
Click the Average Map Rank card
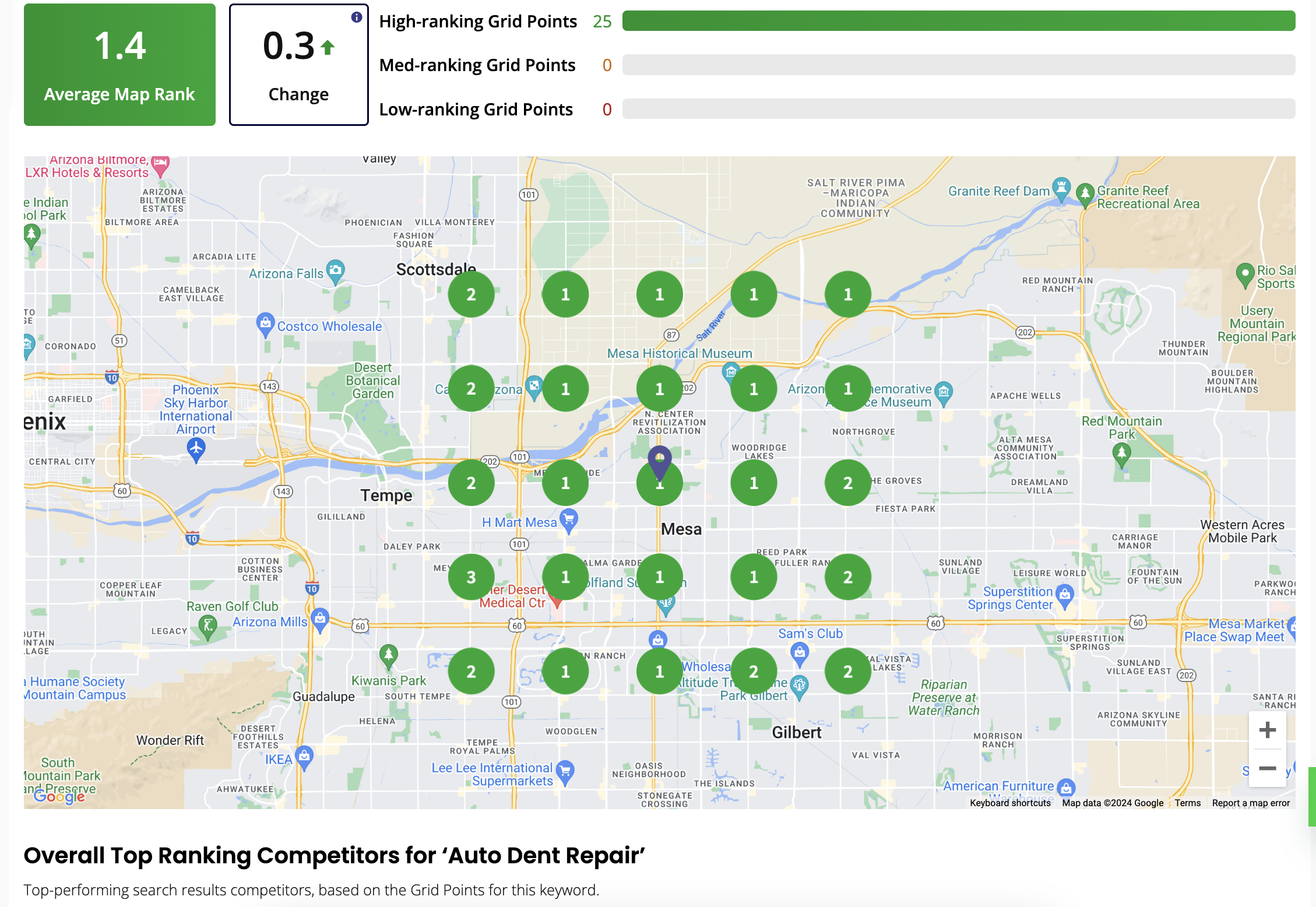click(x=119, y=65)
